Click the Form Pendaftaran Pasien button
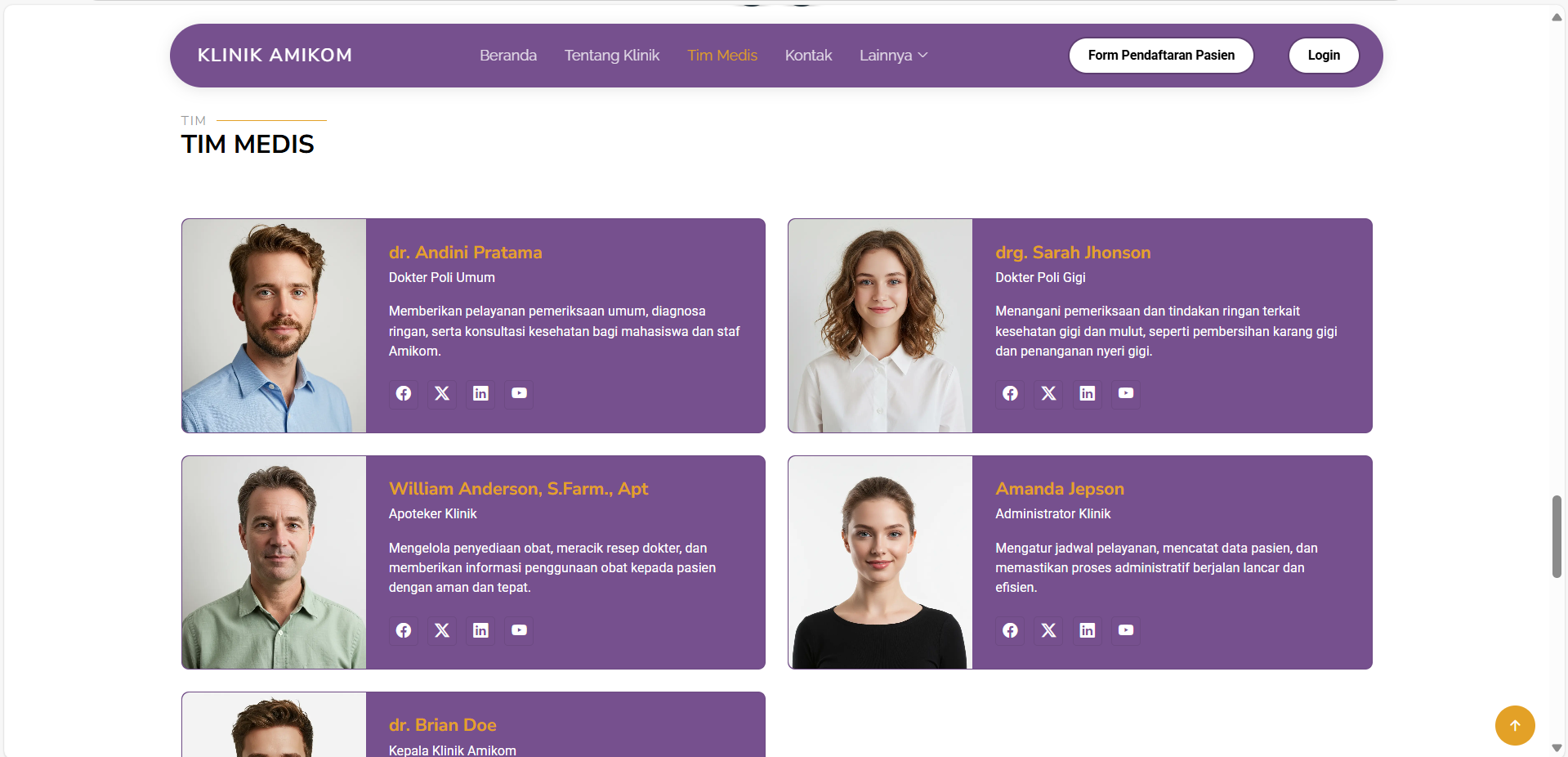Viewport: 1568px width, 757px height. [x=1160, y=56]
